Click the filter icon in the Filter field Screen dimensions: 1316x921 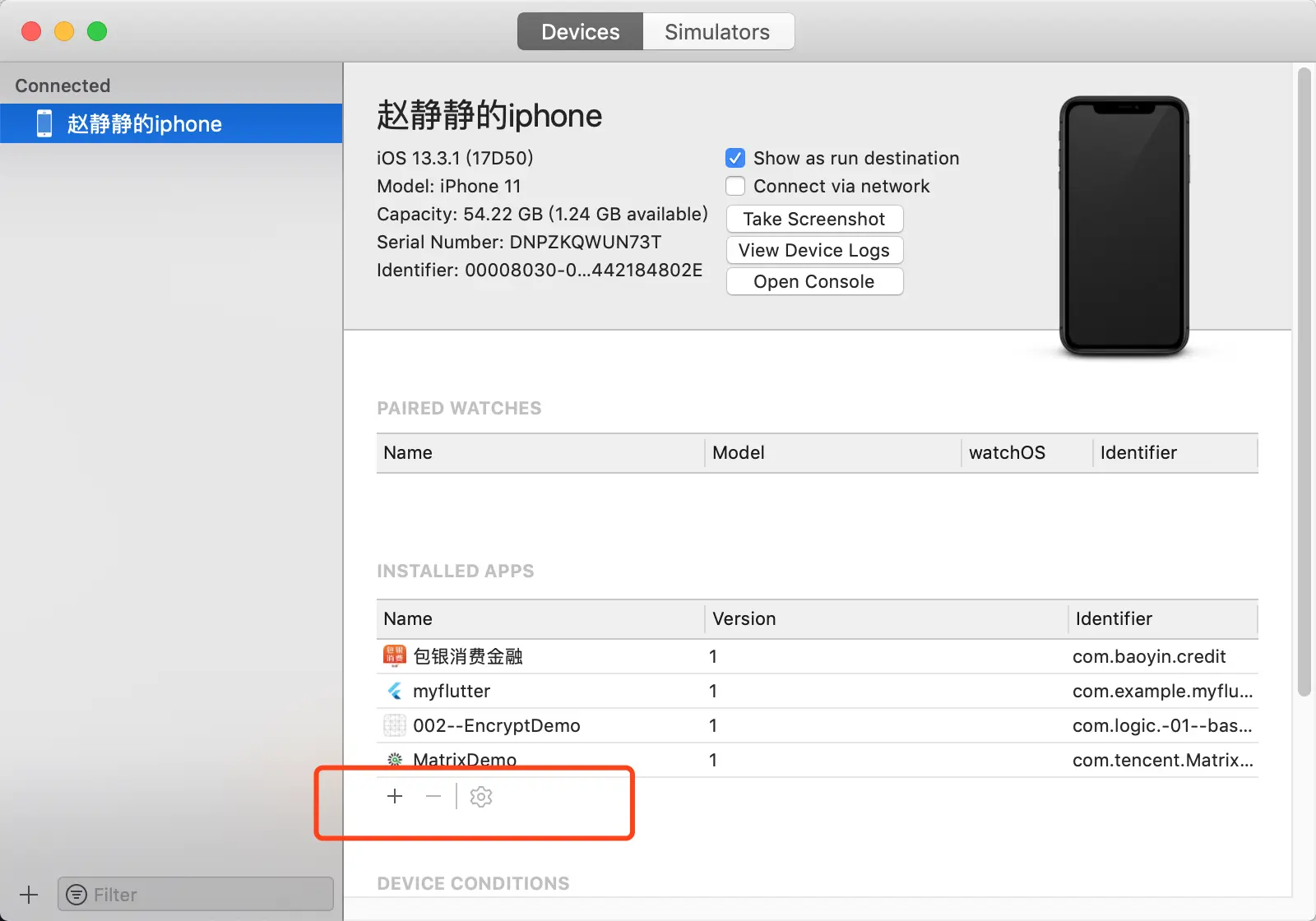click(x=76, y=895)
